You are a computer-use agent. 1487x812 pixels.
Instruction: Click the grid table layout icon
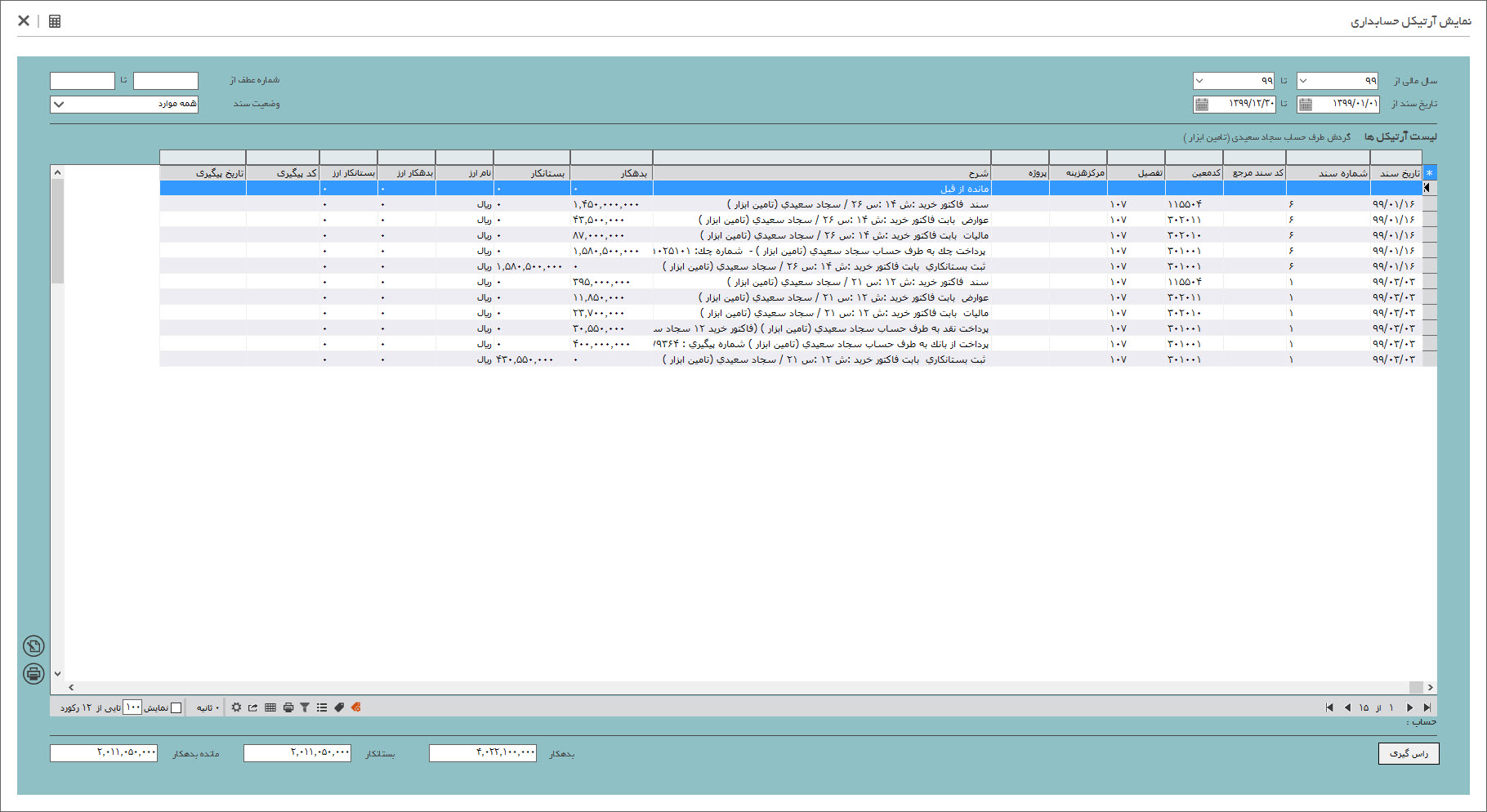(270, 707)
